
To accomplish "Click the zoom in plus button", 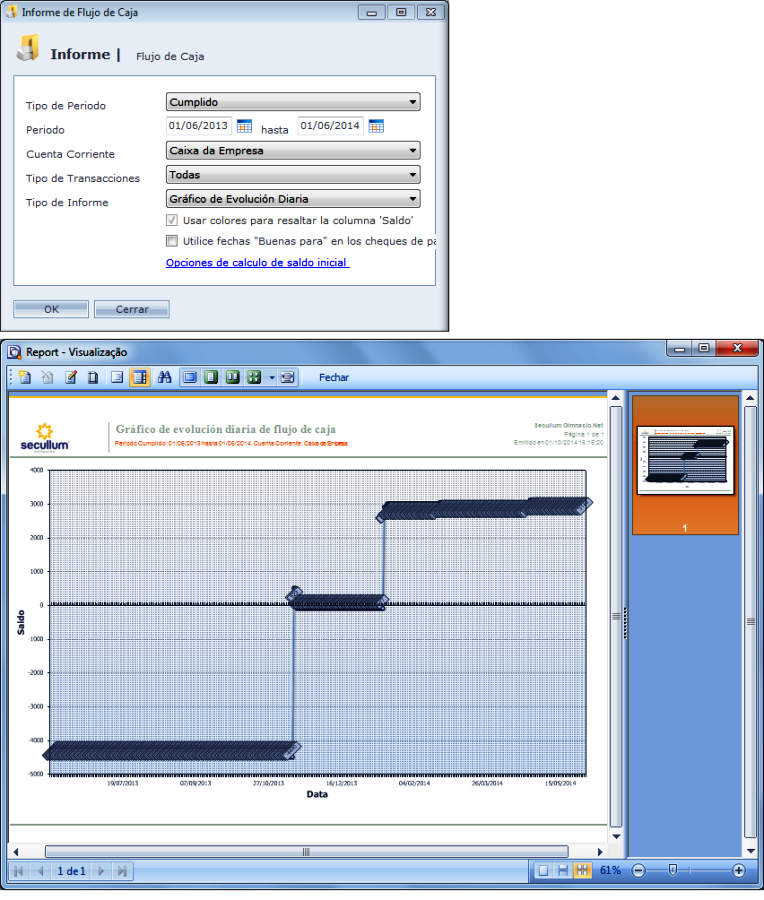I will pyautogui.click(x=739, y=870).
